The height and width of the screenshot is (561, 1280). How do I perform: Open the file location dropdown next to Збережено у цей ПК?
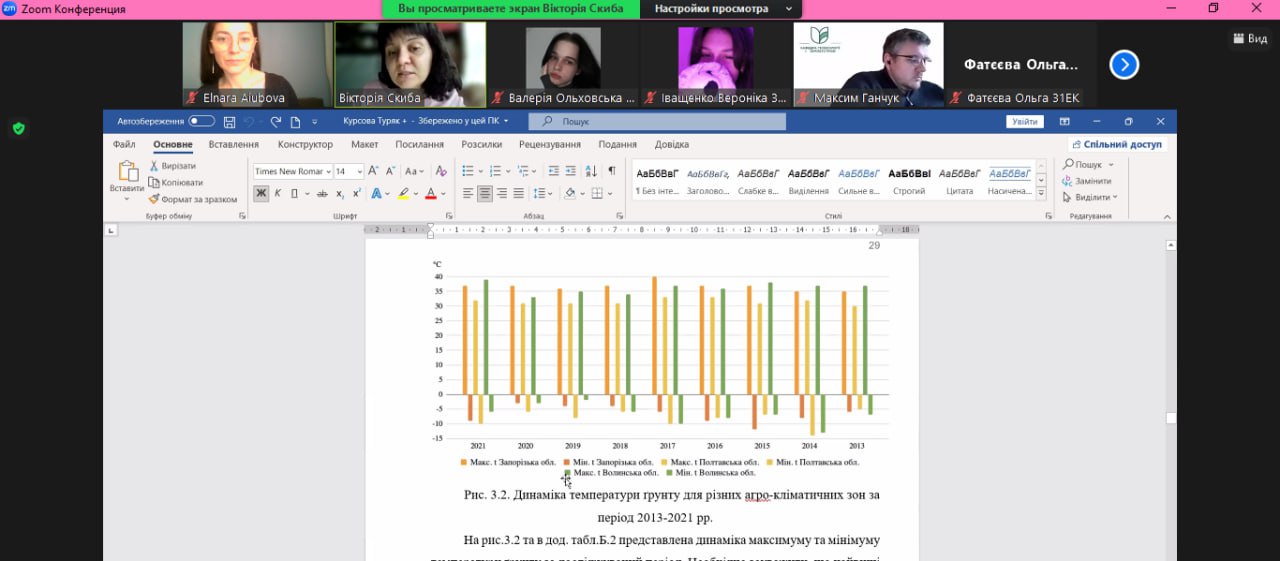click(x=506, y=121)
